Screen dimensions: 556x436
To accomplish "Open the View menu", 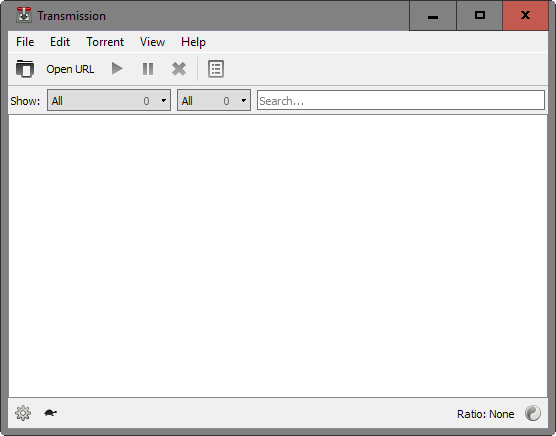I will [x=152, y=42].
